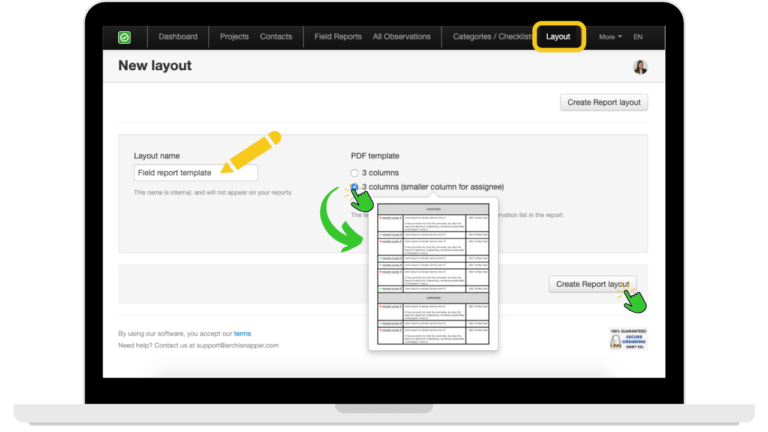This screenshot has height=432, width=768.
Task: Focus the Layout name input field
Action: point(195,173)
